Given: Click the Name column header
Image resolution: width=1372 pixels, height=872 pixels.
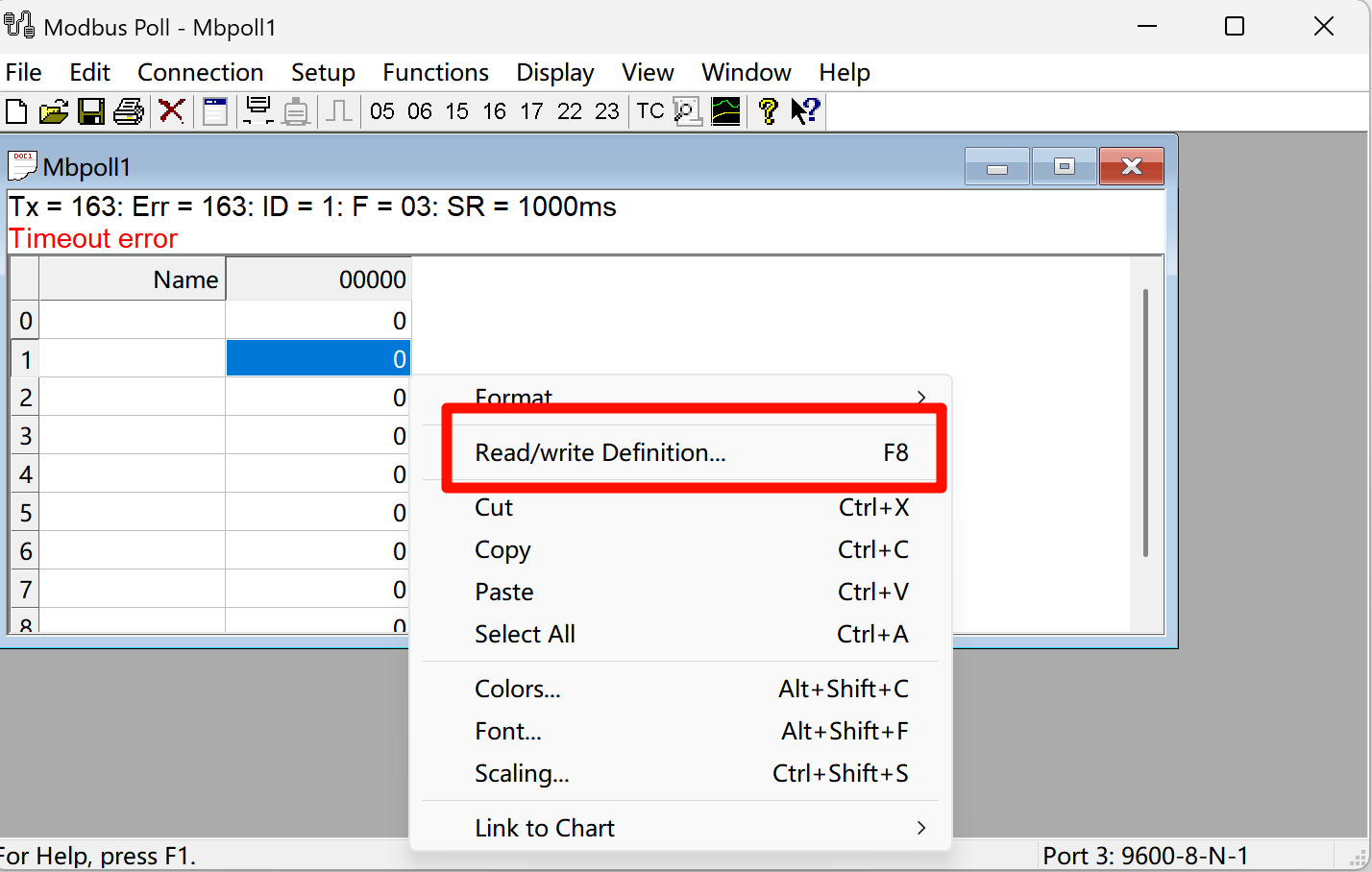Looking at the screenshot, I should click(x=133, y=279).
